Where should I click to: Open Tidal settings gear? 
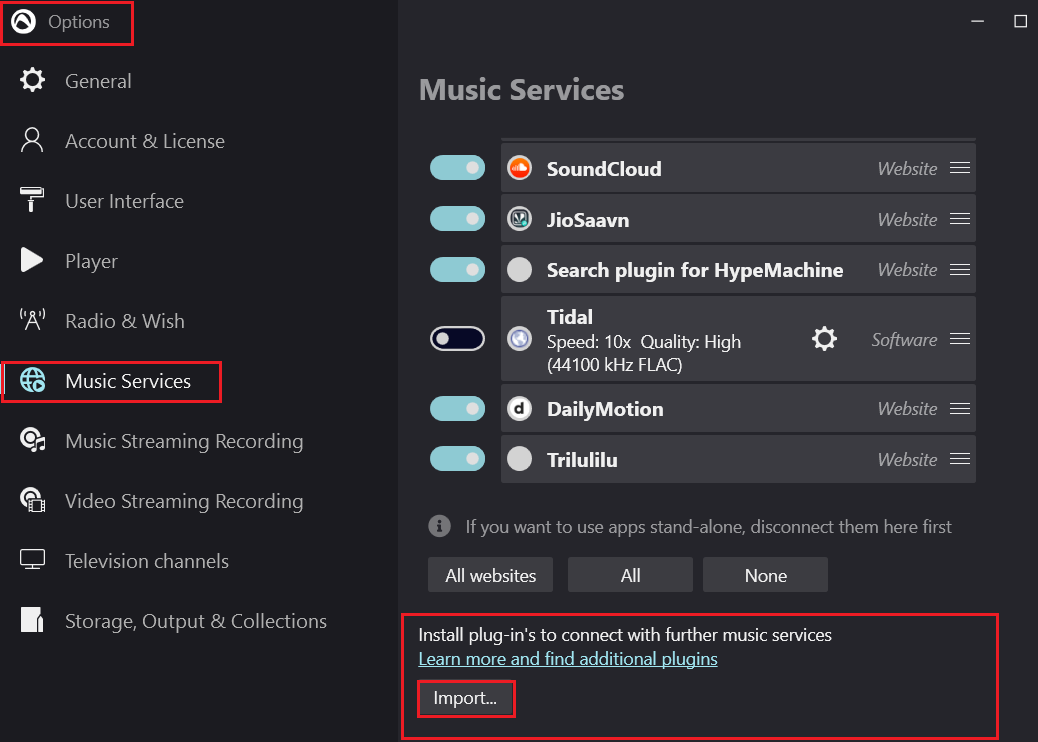(824, 339)
